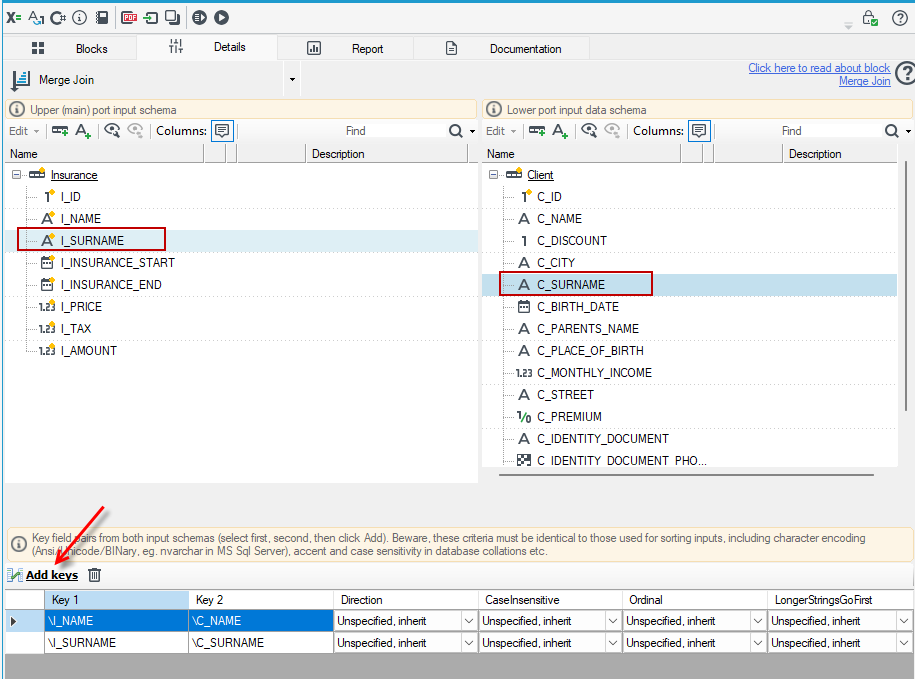This screenshot has height=679, width=915.
Task: Open 'Click here to read about block' link
Action: click(819, 68)
